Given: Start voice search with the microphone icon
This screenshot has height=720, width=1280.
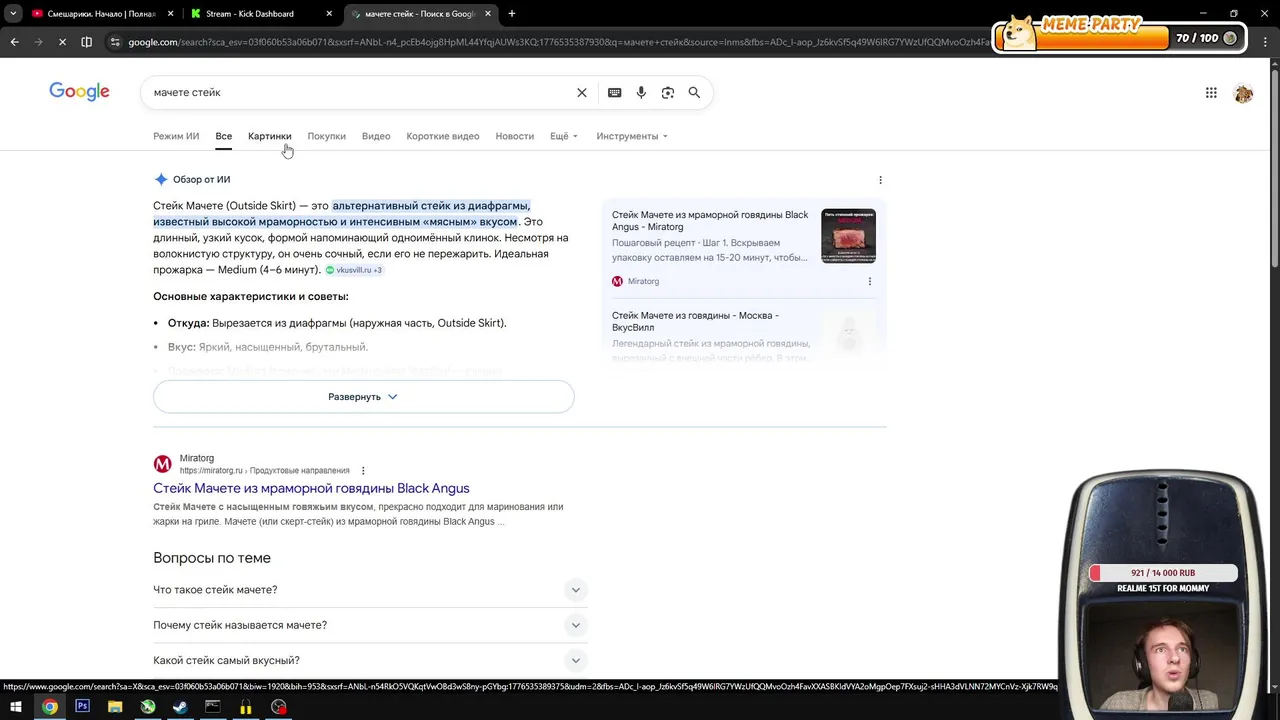Looking at the screenshot, I should pos(641,92).
